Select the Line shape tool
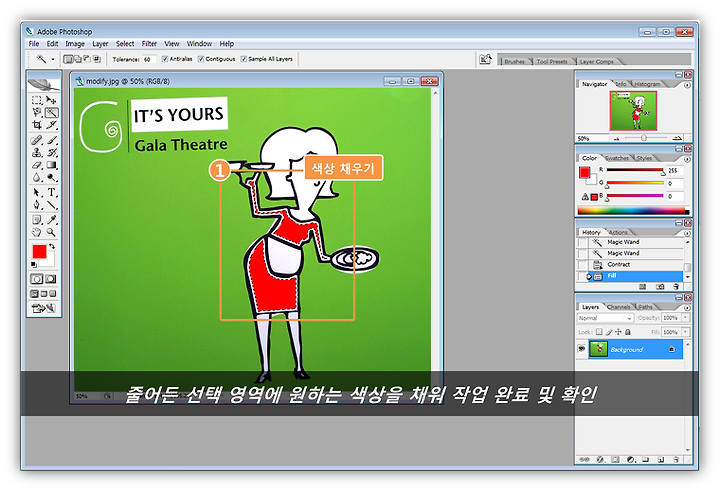This screenshot has width=720, height=491. pyautogui.click(x=51, y=205)
